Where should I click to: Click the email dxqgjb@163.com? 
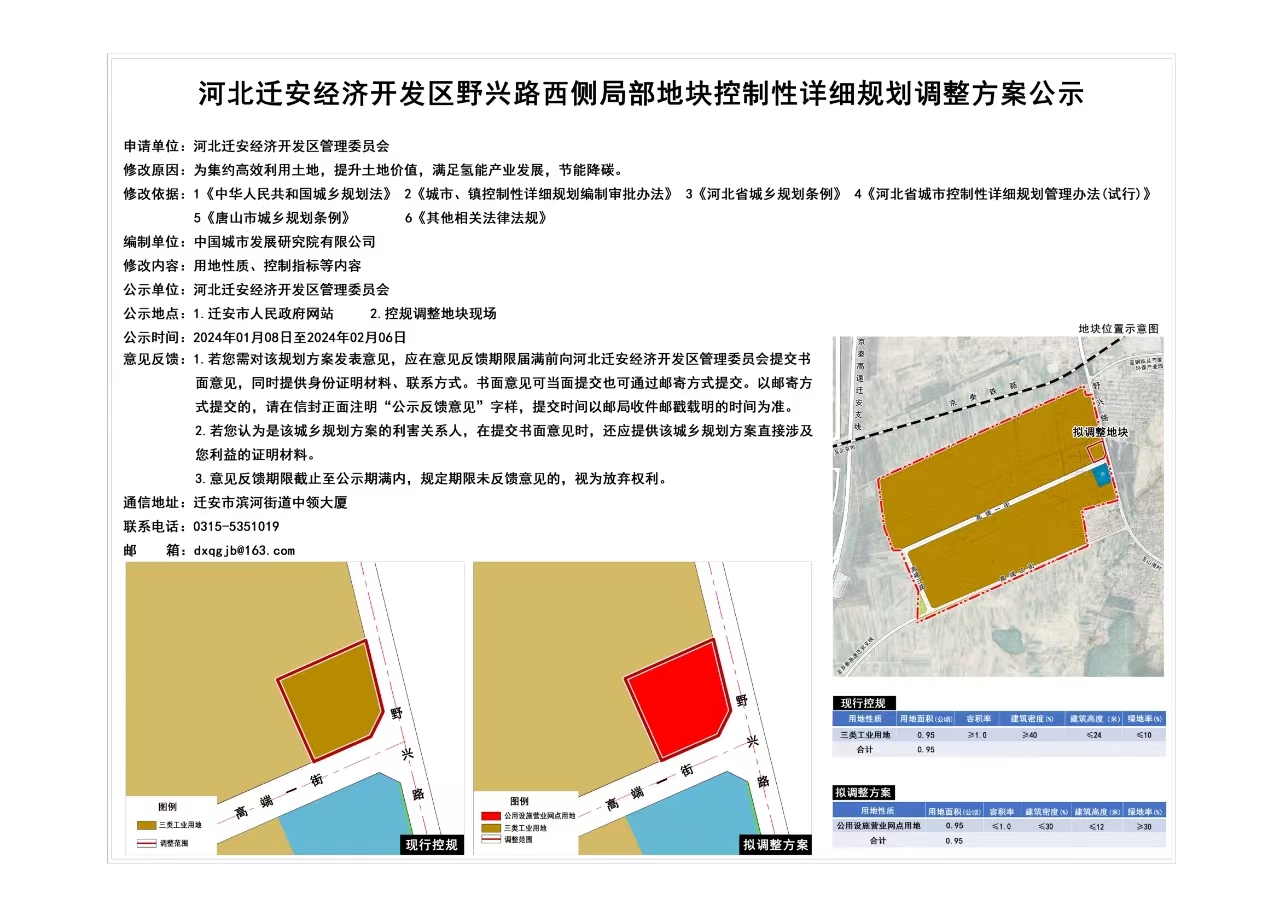(x=244, y=551)
